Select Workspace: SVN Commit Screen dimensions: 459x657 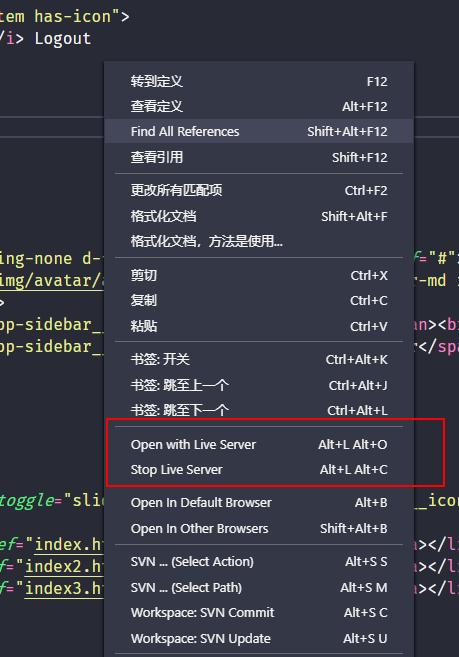coord(259,613)
